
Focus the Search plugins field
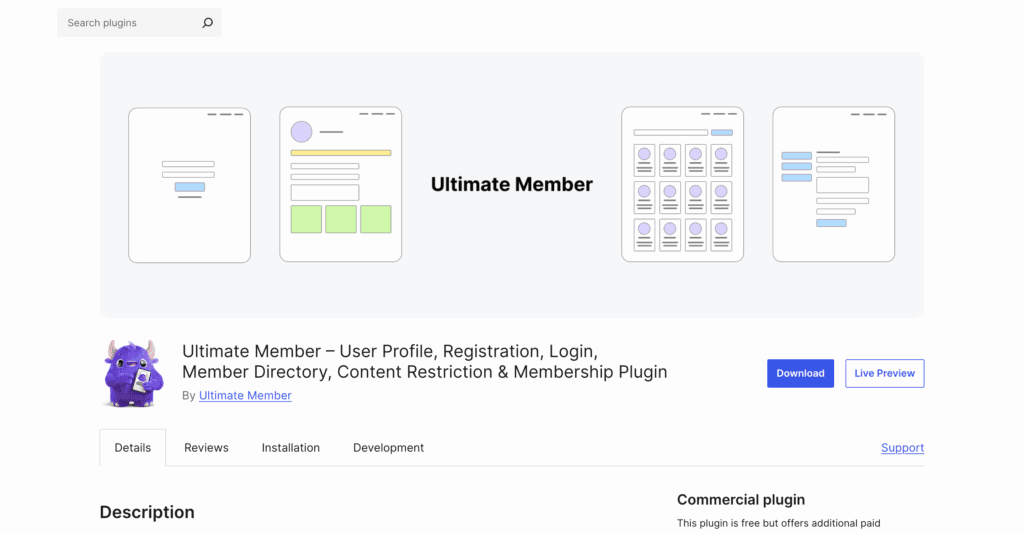tap(139, 23)
